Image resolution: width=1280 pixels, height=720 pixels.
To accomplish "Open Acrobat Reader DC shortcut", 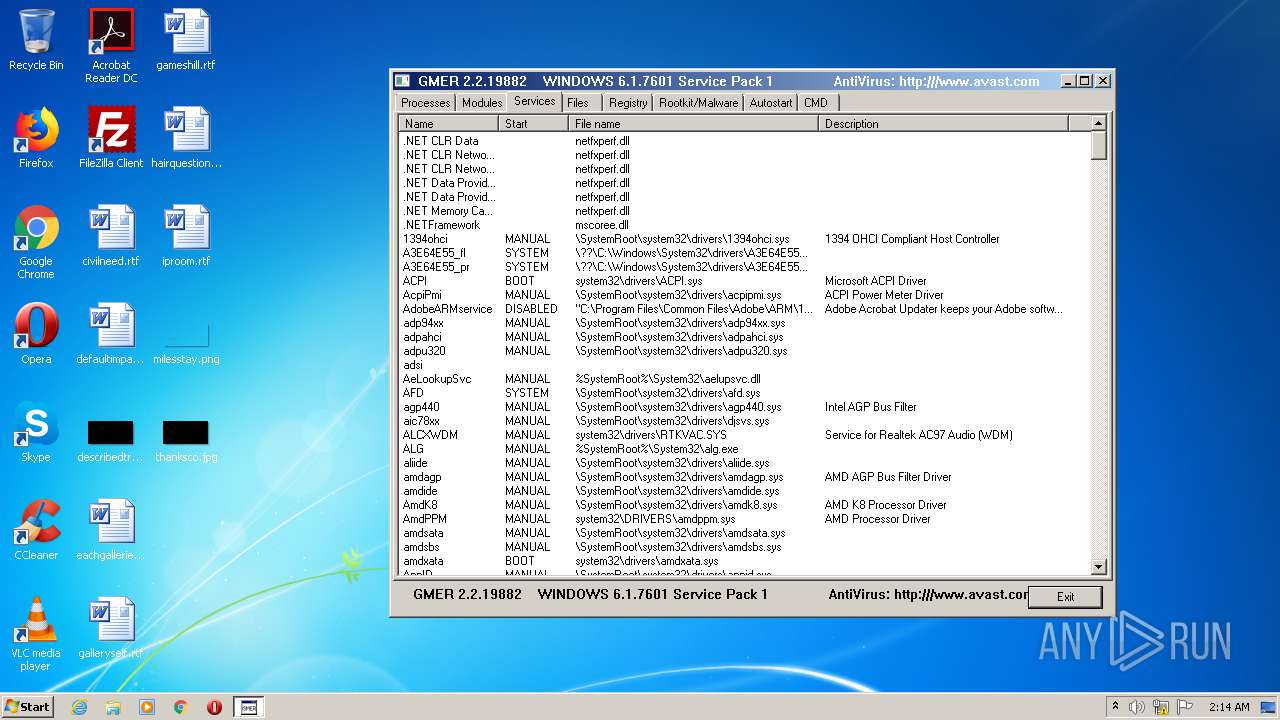I will coord(111,46).
